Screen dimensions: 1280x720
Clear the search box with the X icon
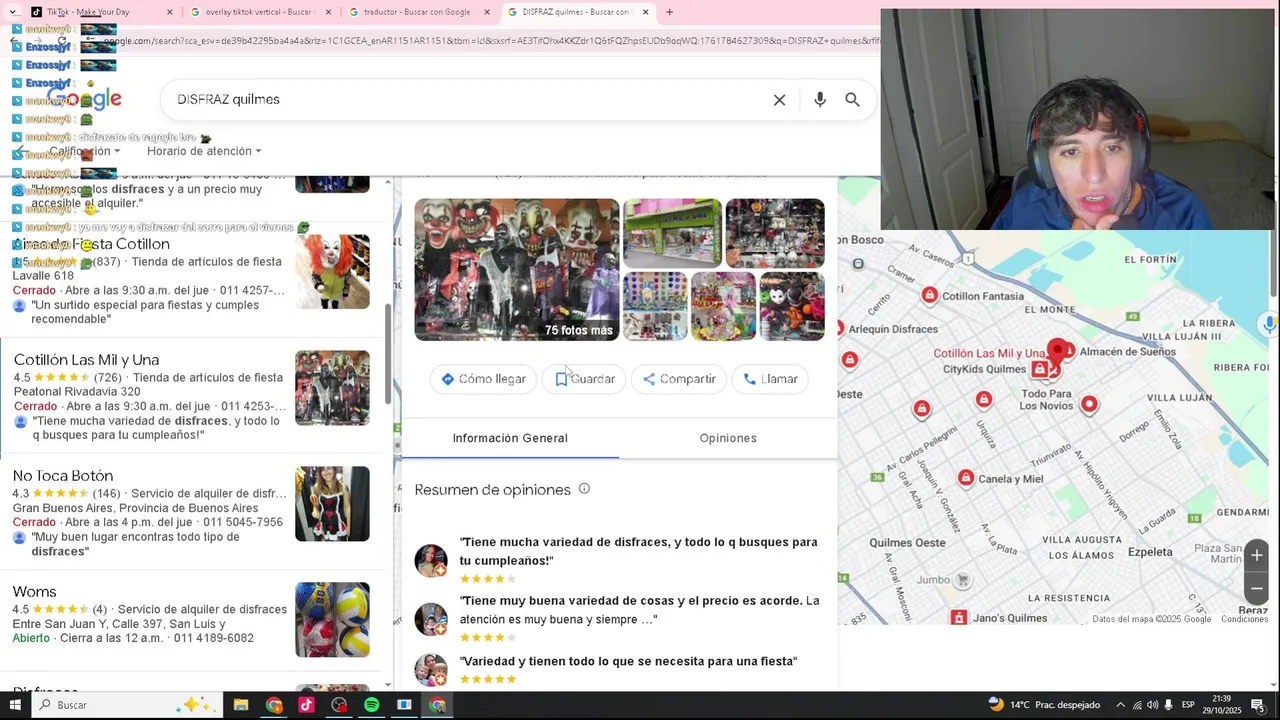click(779, 100)
